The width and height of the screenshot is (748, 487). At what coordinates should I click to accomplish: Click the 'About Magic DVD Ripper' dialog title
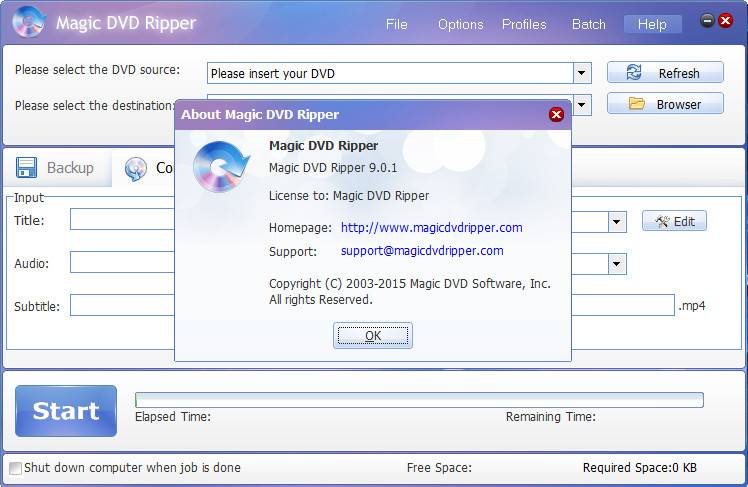pos(260,114)
